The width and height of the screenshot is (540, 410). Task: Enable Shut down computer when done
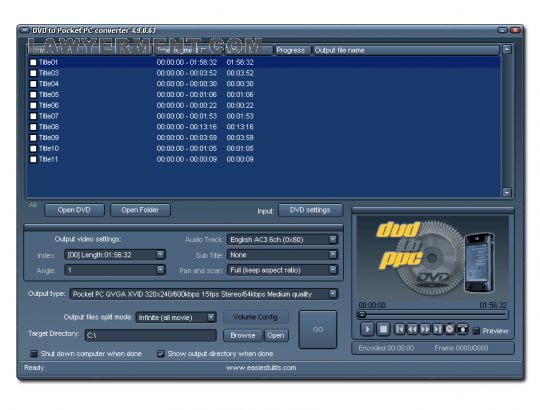tap(34, 354)
